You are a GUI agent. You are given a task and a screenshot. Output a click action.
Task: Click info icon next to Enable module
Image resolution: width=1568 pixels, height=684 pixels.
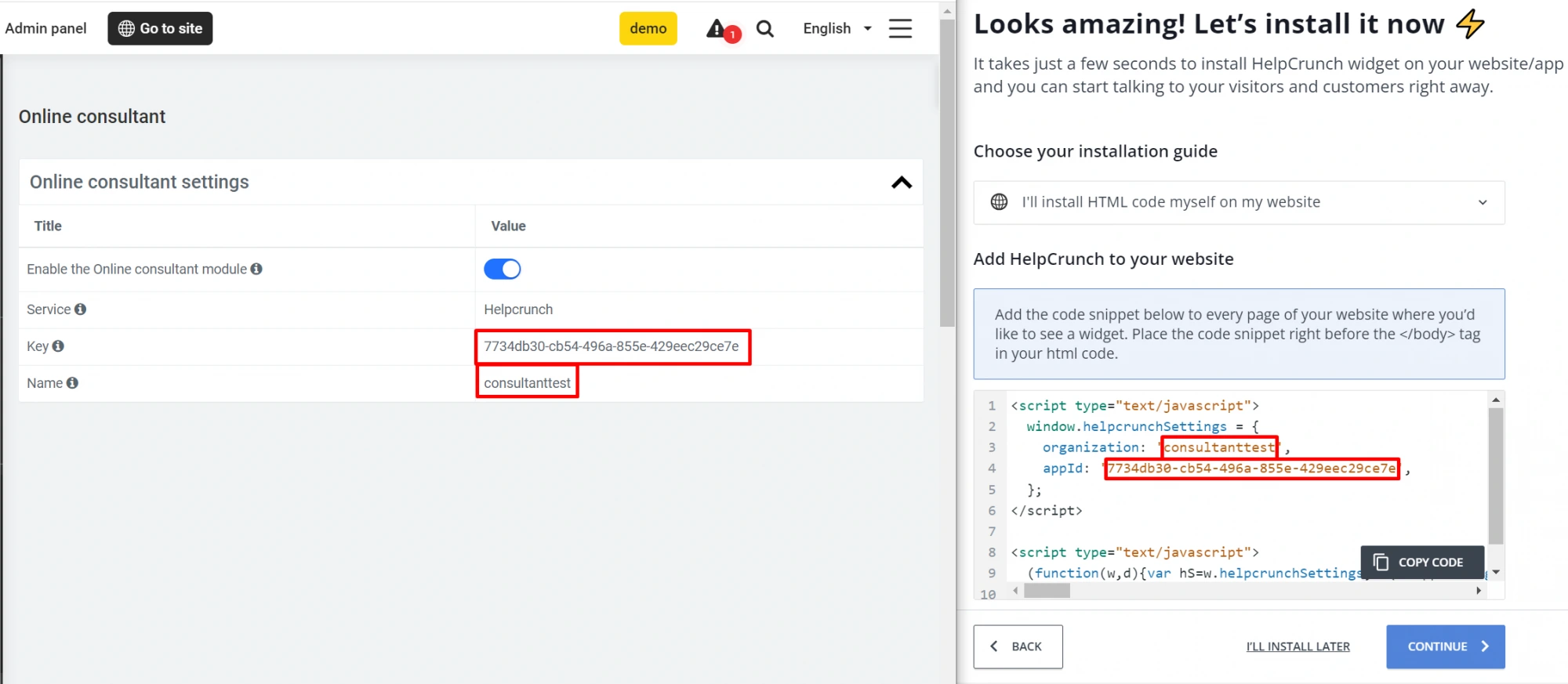tap(256, 269)
